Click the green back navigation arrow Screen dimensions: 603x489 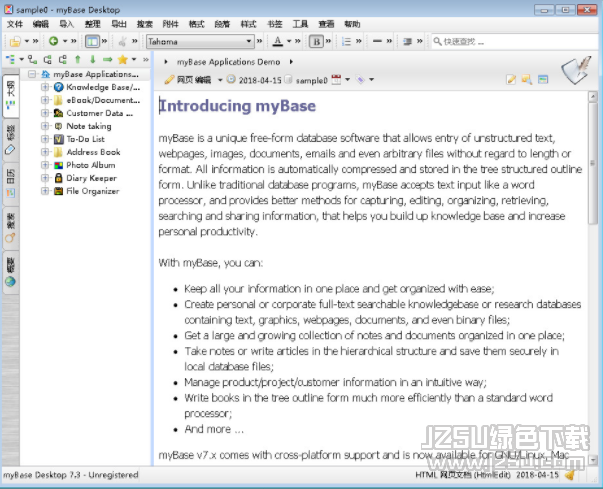point(53,41)
